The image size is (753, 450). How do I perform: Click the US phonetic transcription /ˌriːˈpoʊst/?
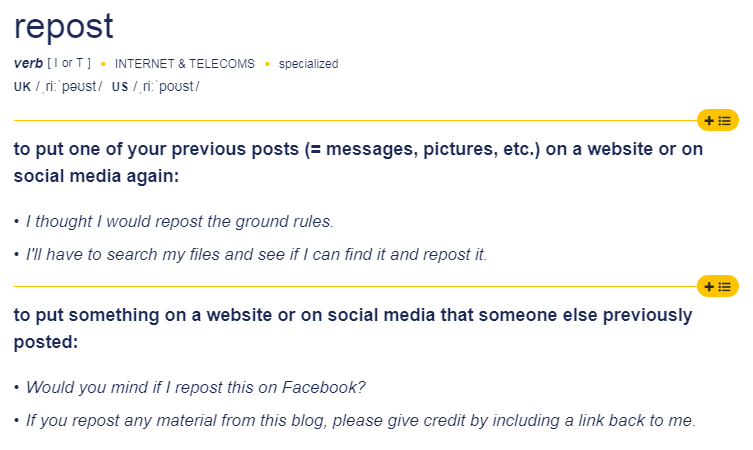coord(166,86)
